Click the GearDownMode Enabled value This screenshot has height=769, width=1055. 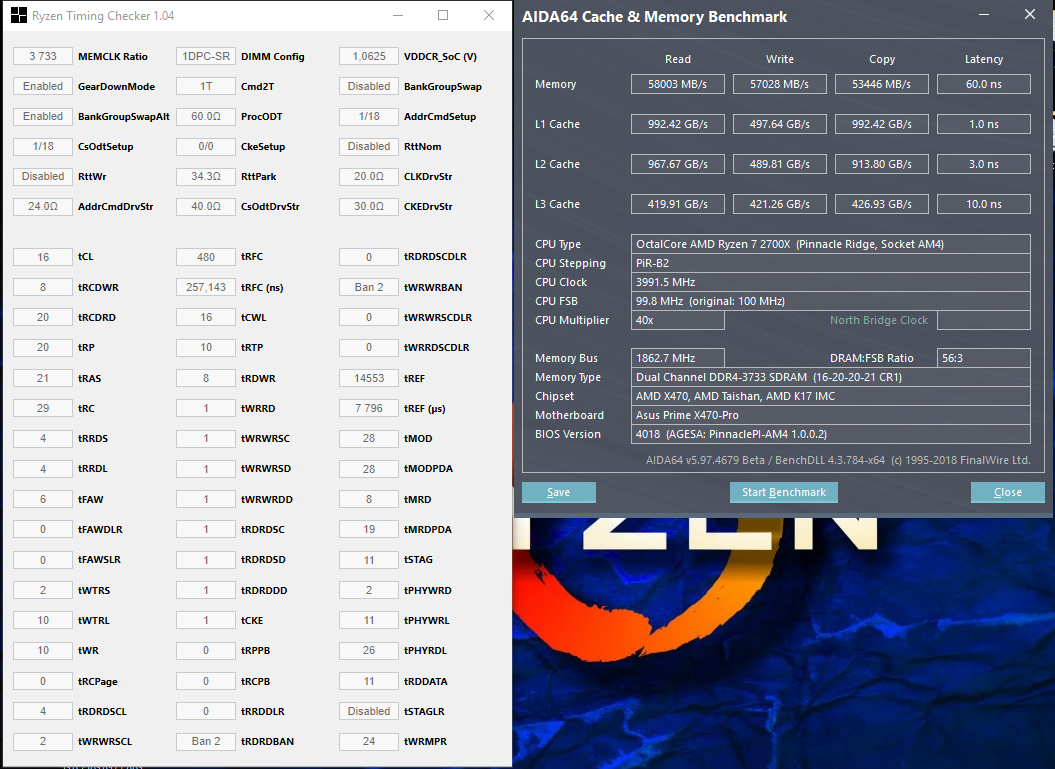[x=43, y=86]
